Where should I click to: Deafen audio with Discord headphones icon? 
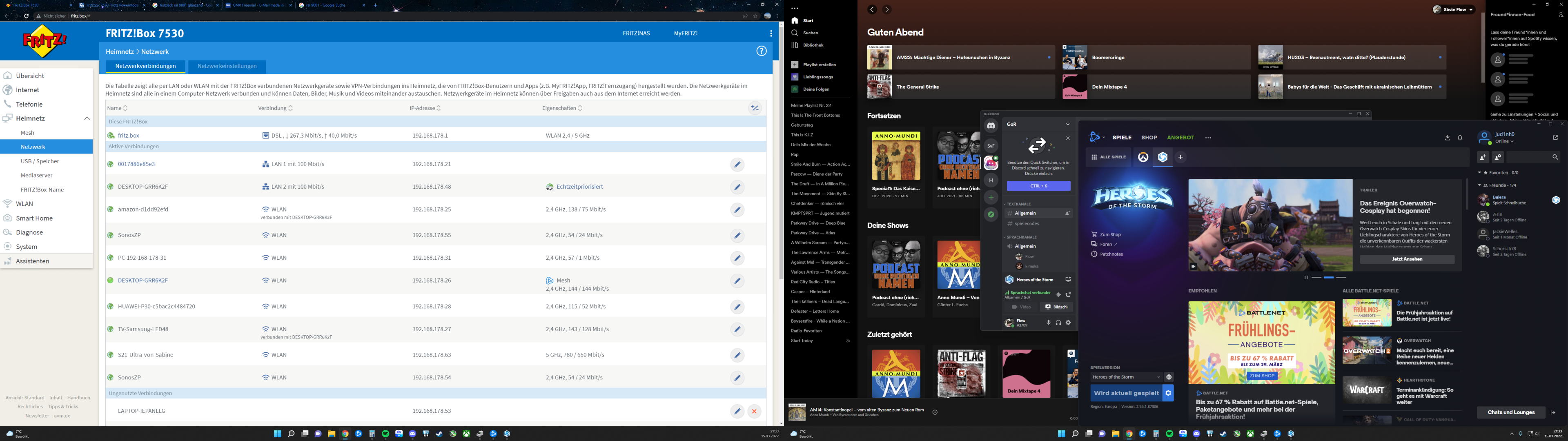click(1058, 323)
